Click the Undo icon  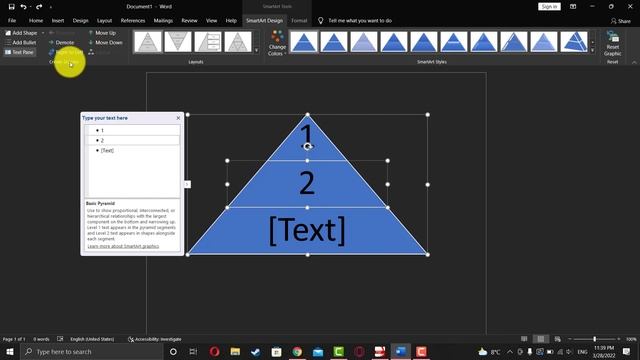pyautogui.click(x=23, y=7)
